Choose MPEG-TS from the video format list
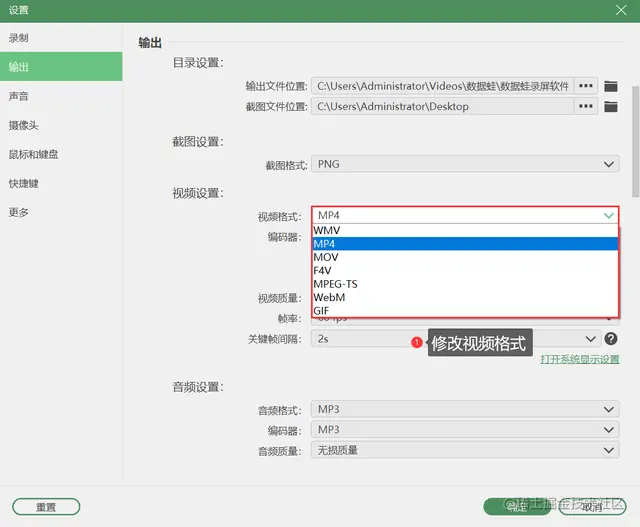The width and height of the screenshot is (640, 527). pyautogui.click(x=465, y=284)
